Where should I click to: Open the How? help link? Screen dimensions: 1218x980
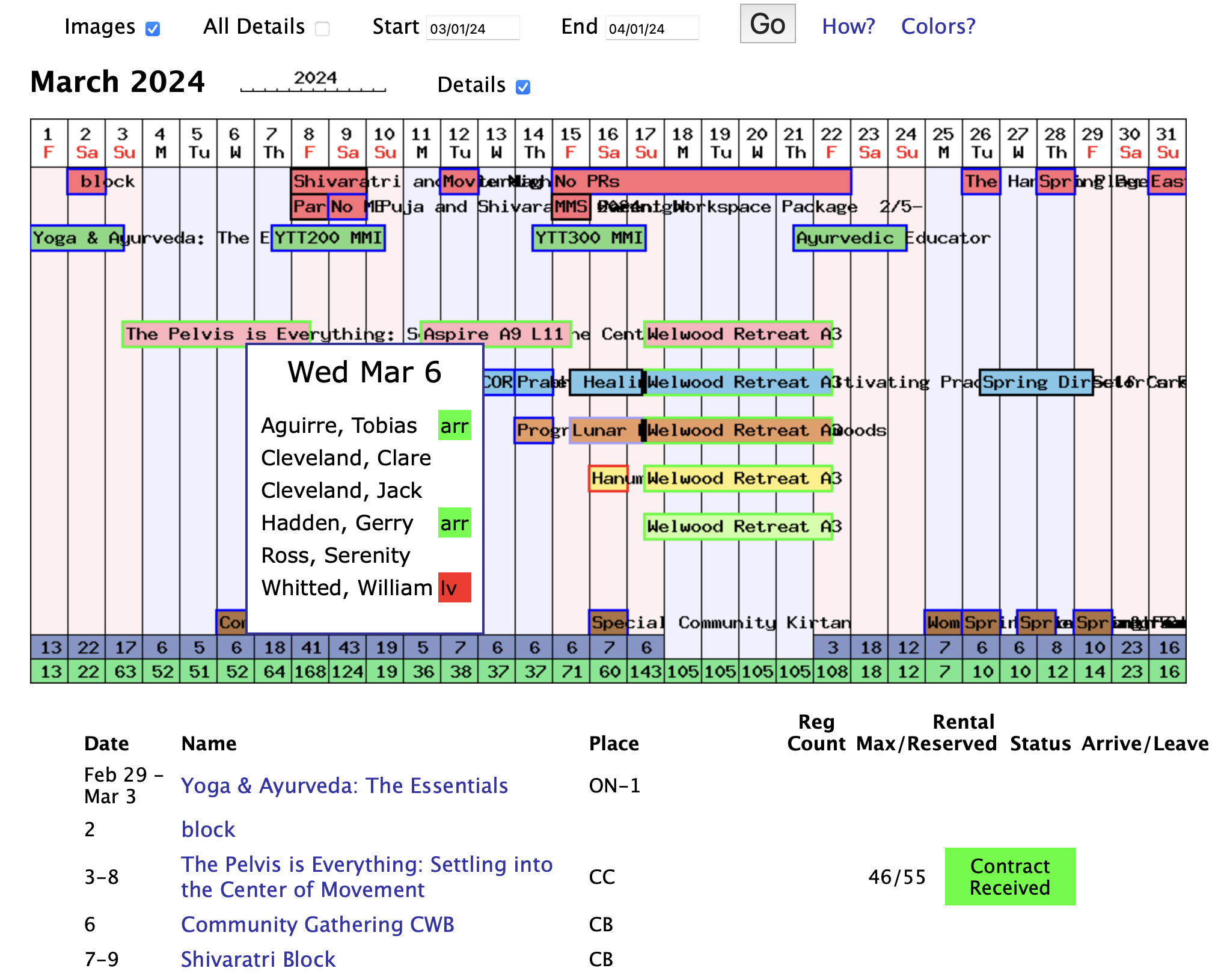[x=848, y=26]
